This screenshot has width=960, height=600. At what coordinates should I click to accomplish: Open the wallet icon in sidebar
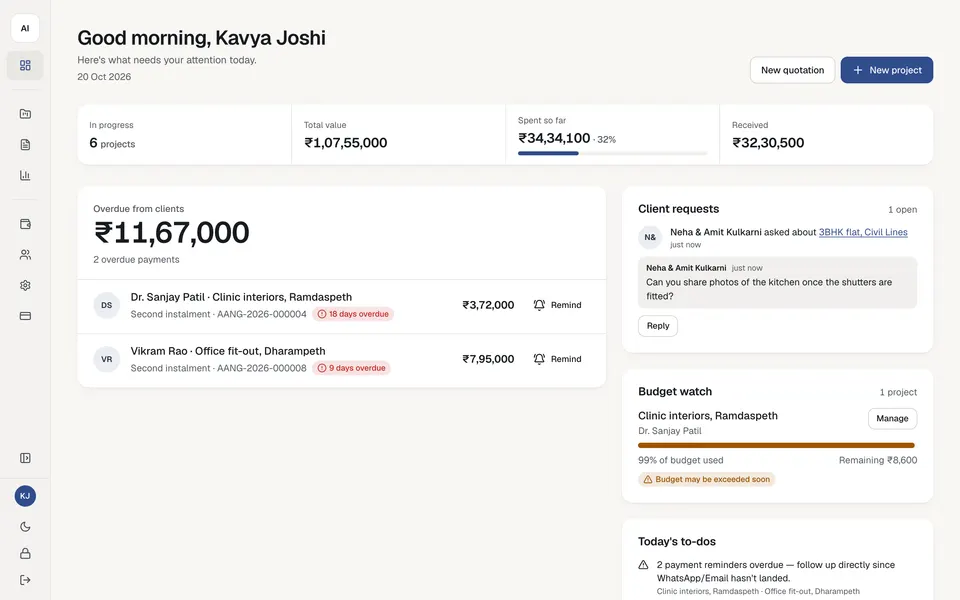(25, 224)
